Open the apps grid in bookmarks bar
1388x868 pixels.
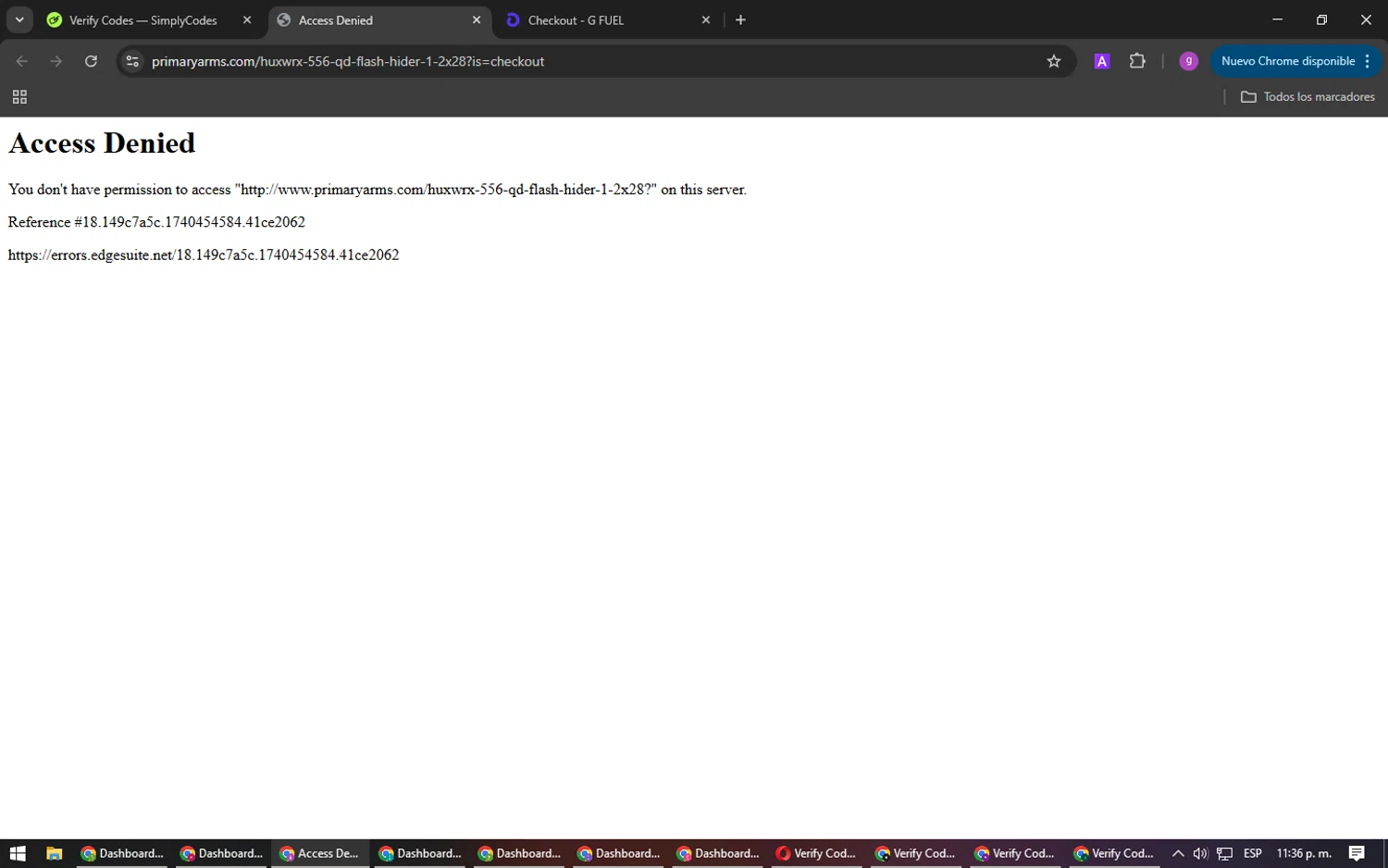pyautogui.click(x=19, y=97)
